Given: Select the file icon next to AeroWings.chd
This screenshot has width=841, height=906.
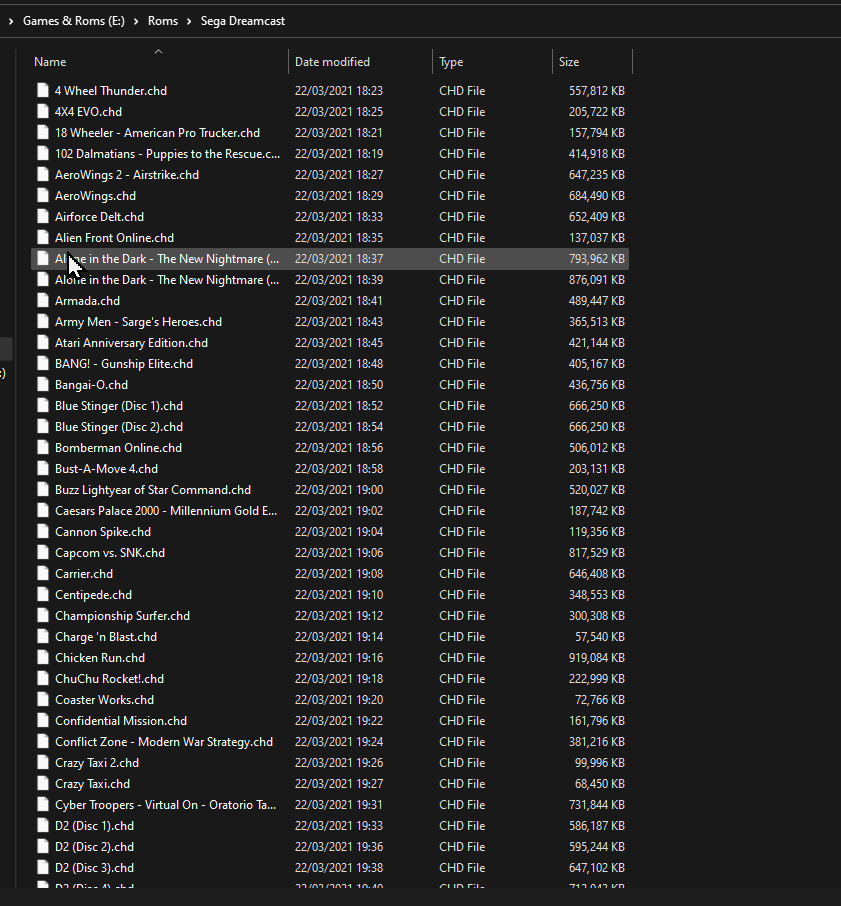Looking at the screenshot, I should click(x=43, y=196).
